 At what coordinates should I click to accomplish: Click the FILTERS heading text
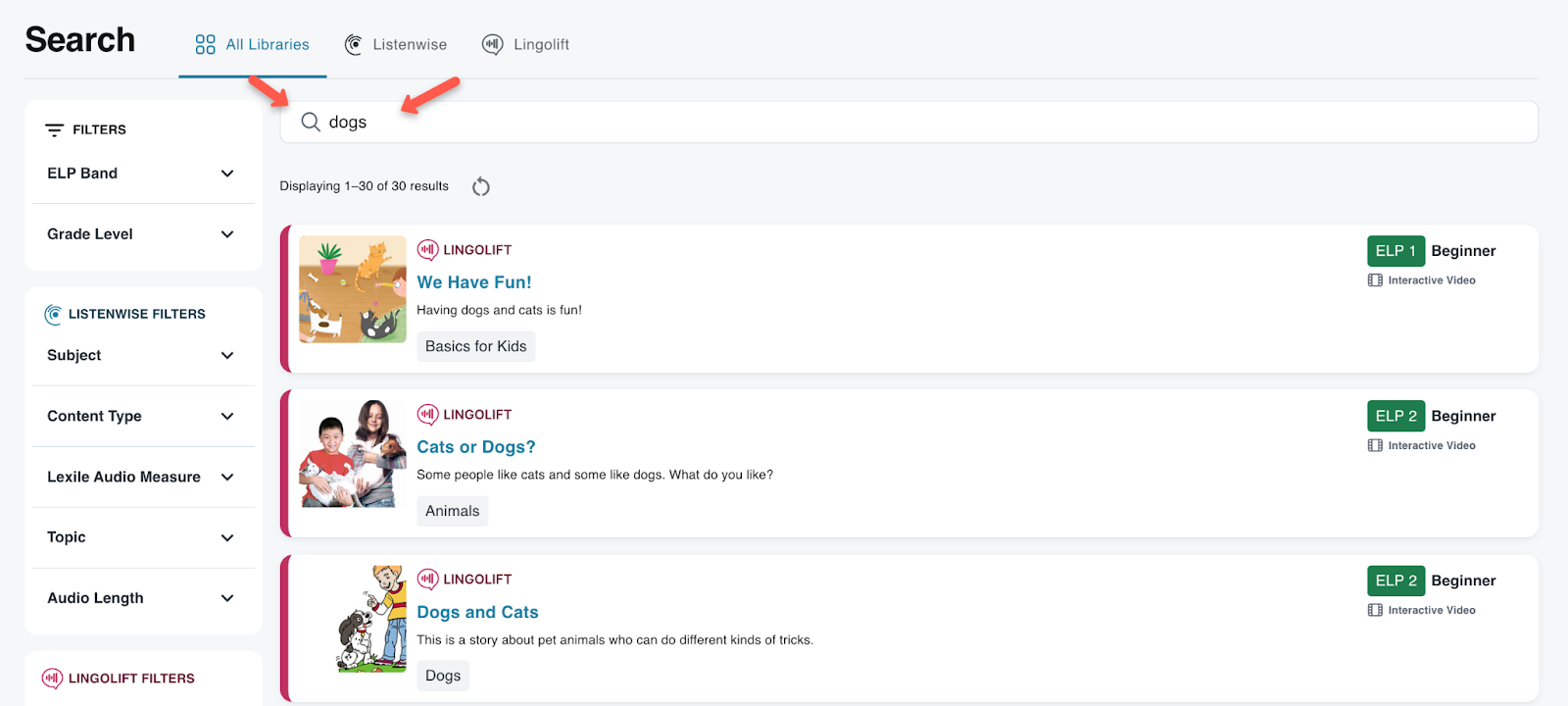pos(99,129)
